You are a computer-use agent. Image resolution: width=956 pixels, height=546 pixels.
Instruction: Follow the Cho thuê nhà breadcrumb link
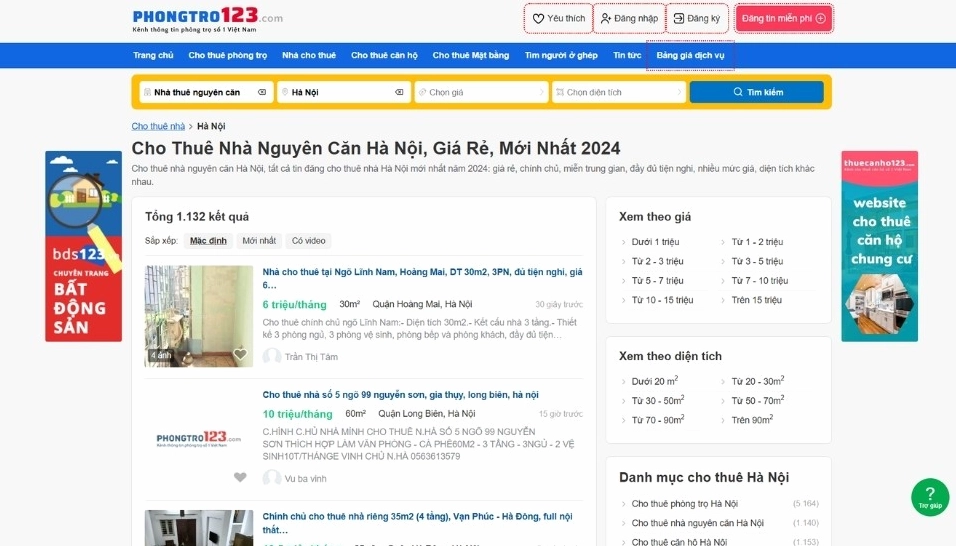coord(158,126)
